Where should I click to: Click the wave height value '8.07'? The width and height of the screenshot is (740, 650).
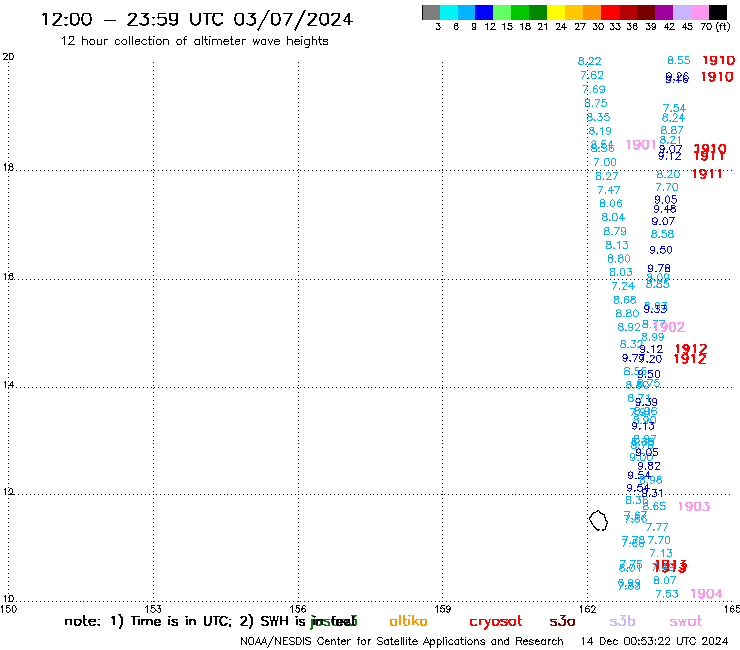point(664,580)
